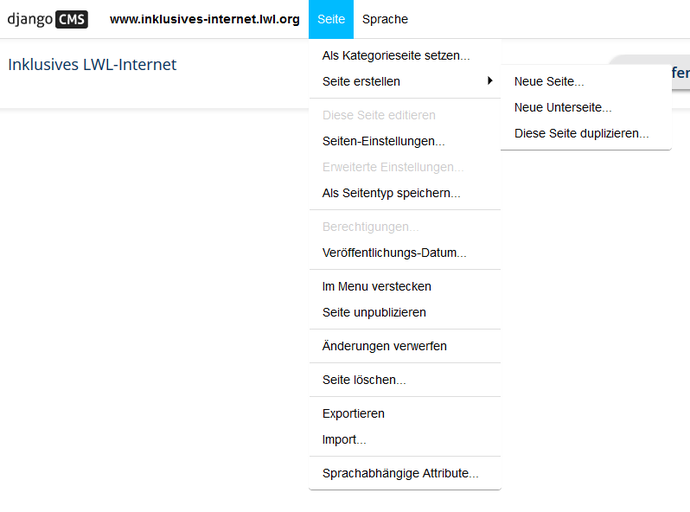Expand the Seite erstellen submenu arrow

pos(490,80)
